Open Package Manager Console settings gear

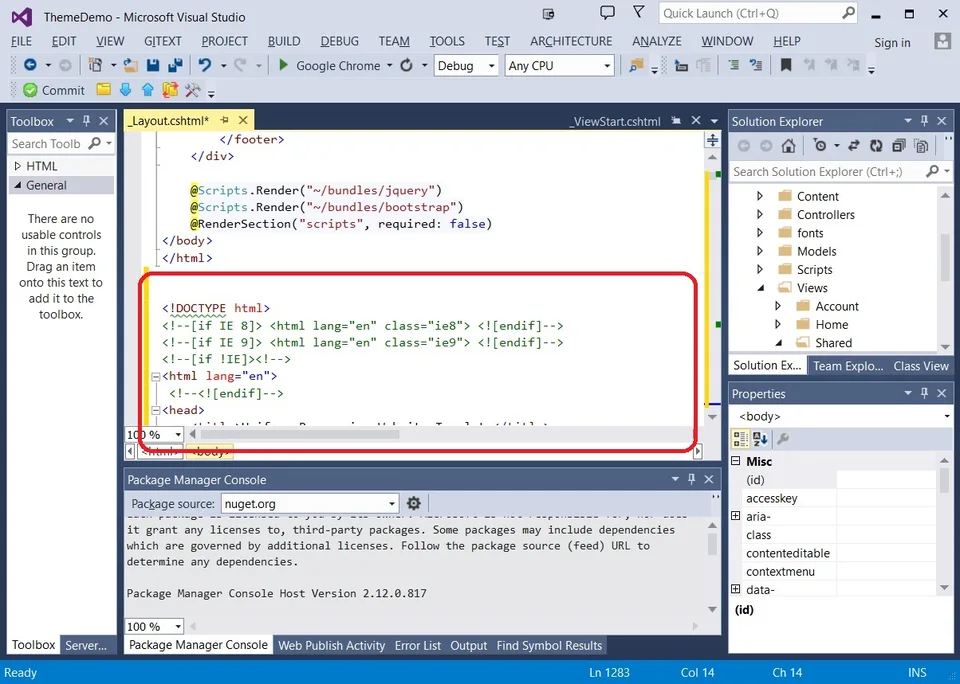414,503
